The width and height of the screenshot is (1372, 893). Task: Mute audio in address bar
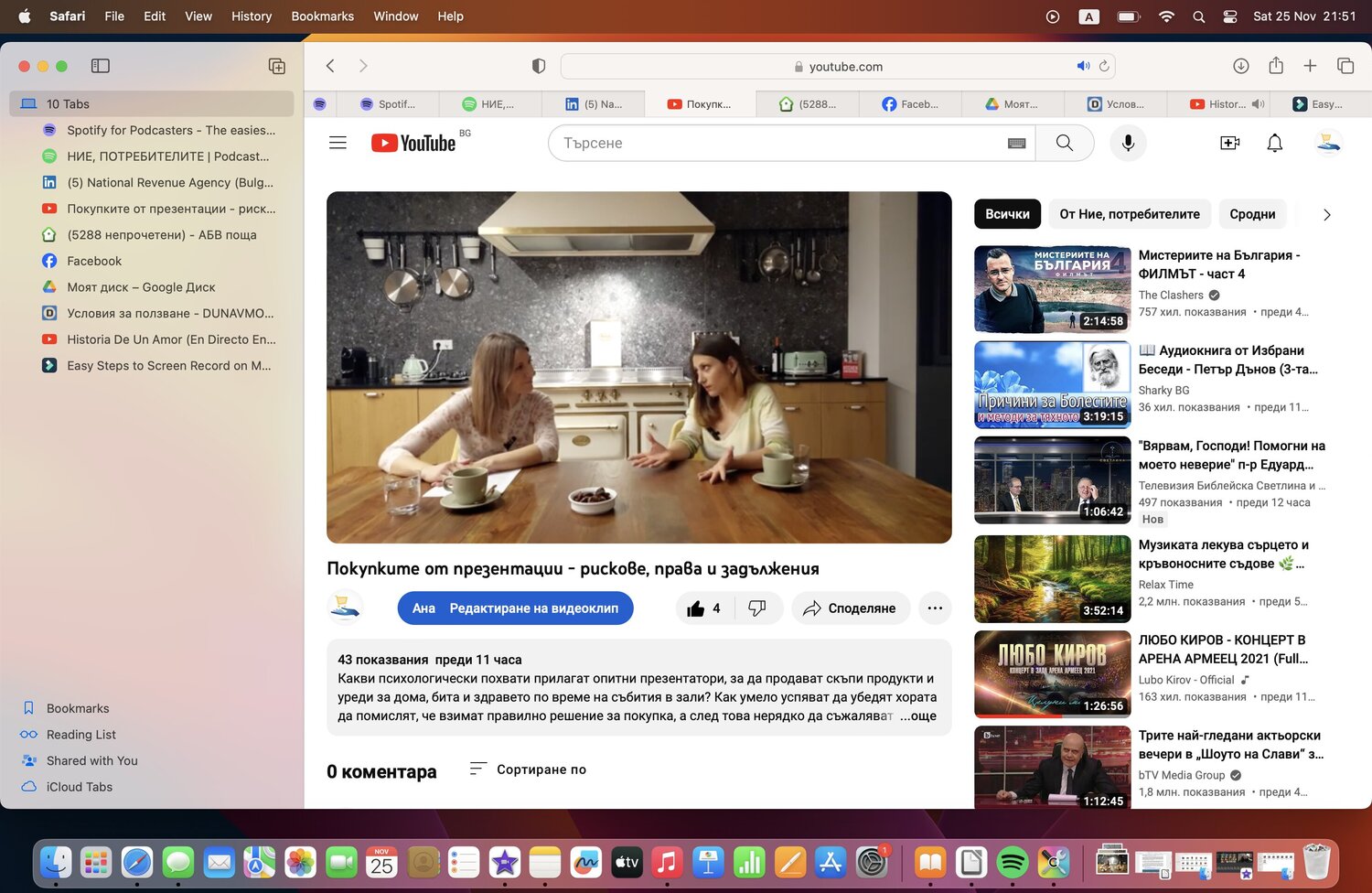pos(1083,66)
